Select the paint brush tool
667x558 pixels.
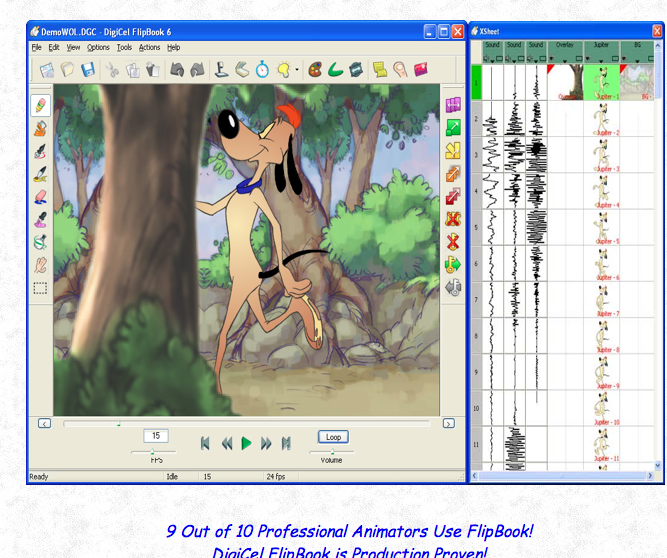coord(40,174)
